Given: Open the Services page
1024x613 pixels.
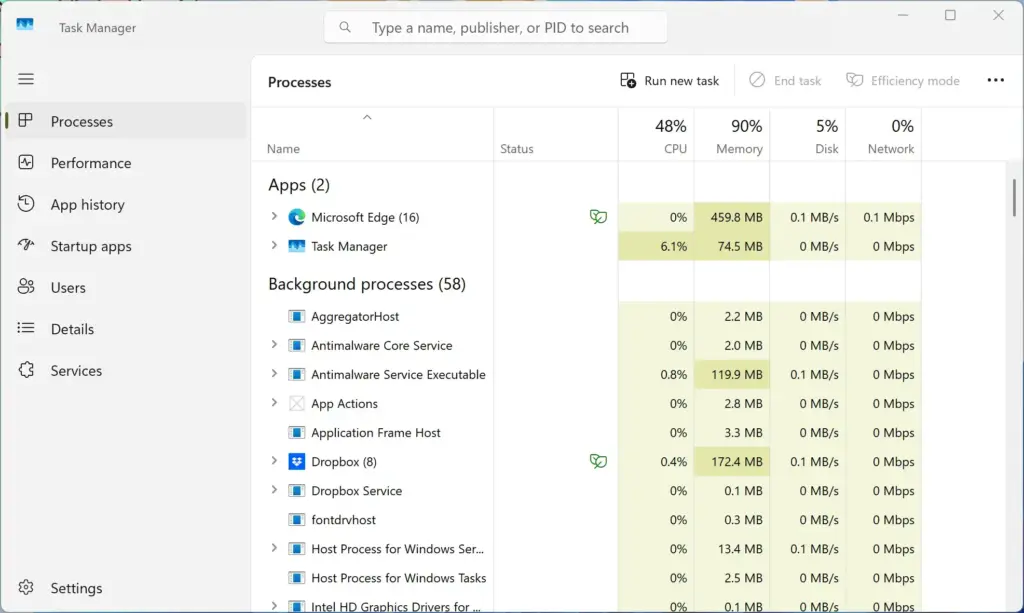Looking at the screenshot, I should 127,371.
